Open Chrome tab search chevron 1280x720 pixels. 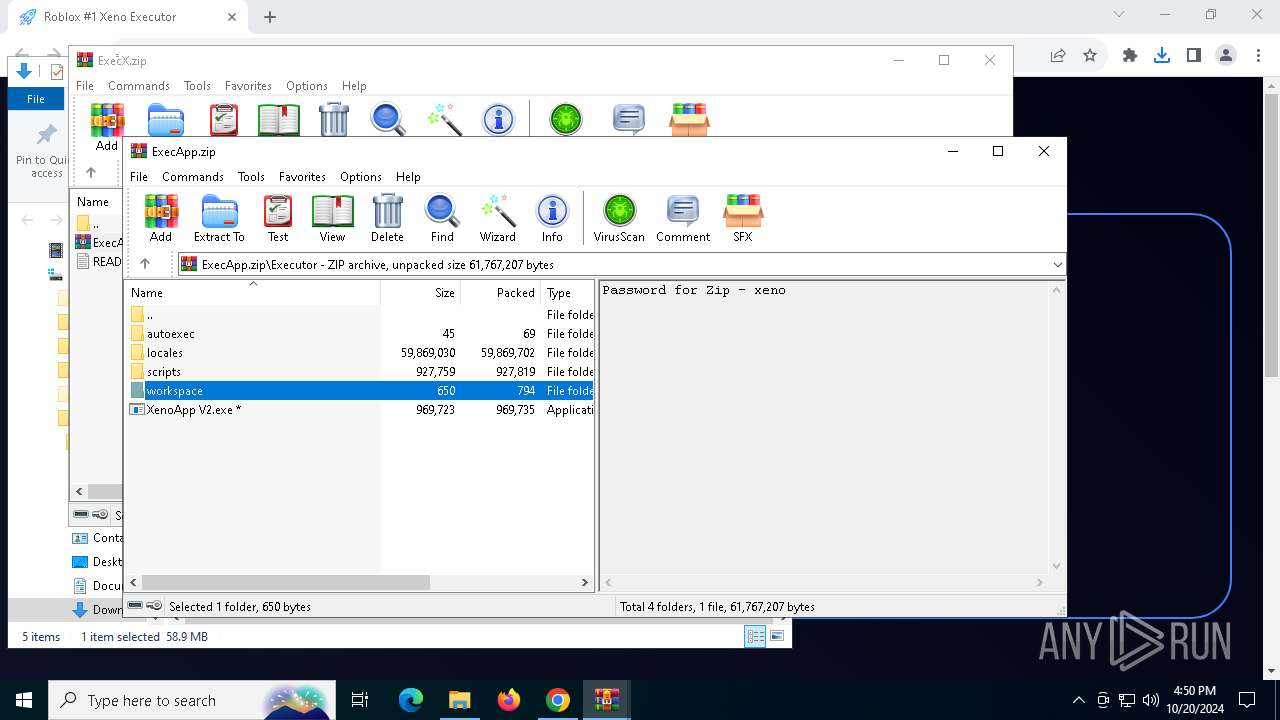(x=1119, y=15)
